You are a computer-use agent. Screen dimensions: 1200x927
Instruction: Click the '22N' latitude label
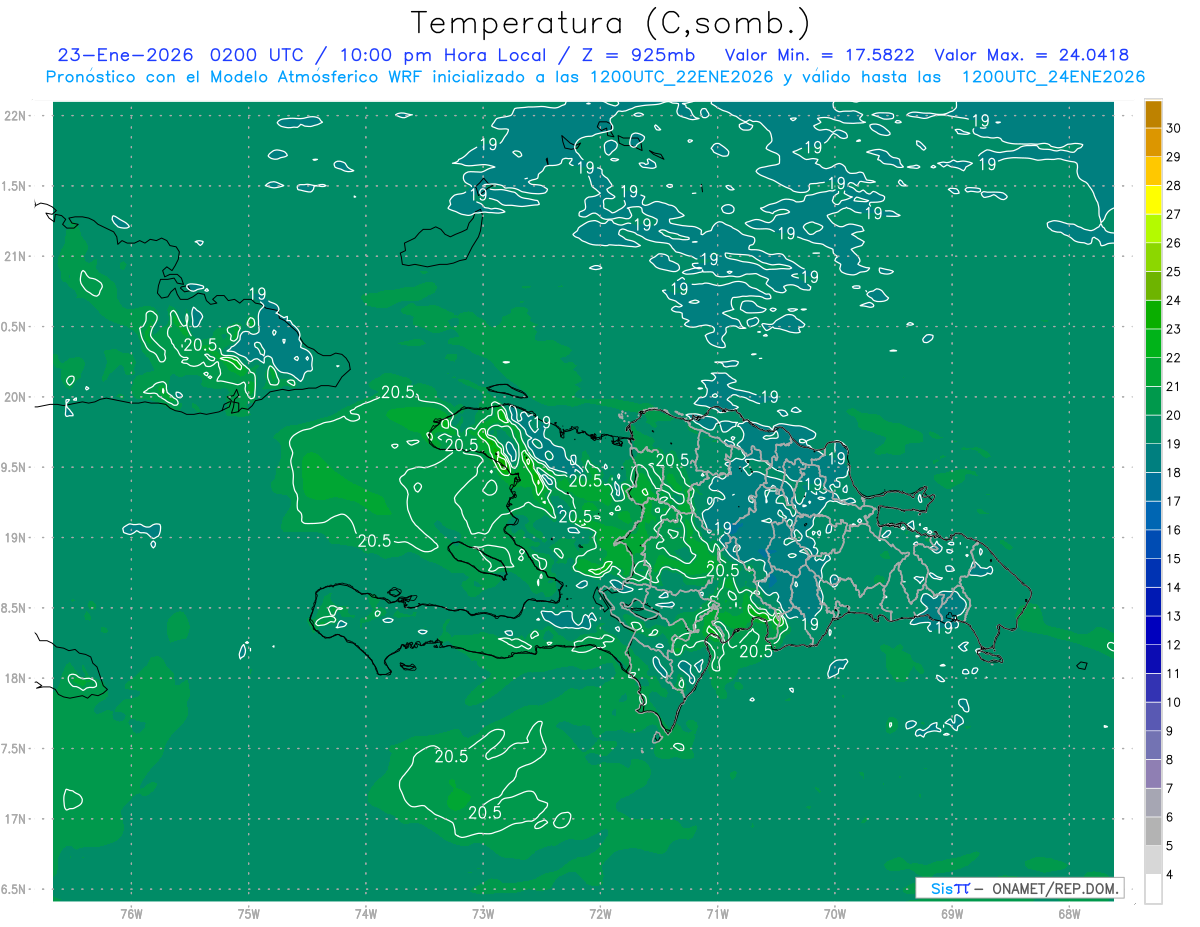point(15,115)
